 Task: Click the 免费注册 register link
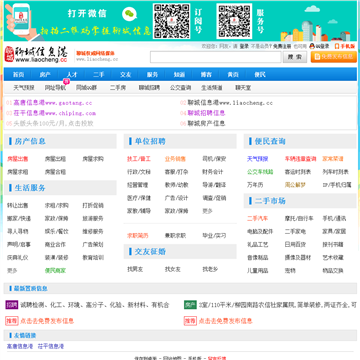pos(282,46)
